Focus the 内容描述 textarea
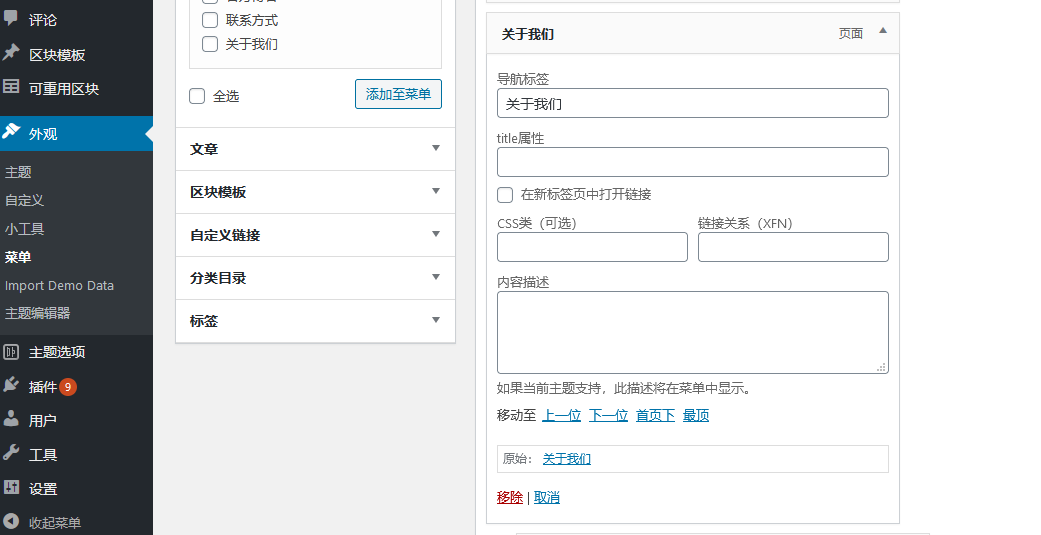This screenshot has width=1041, height=535. (692, 333)
